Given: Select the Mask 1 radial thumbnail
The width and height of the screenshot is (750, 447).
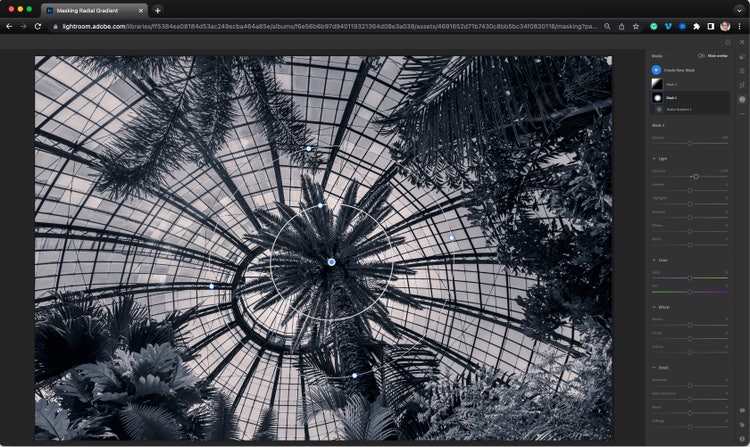Looking at the screenshot, I should tap(657, 98).
